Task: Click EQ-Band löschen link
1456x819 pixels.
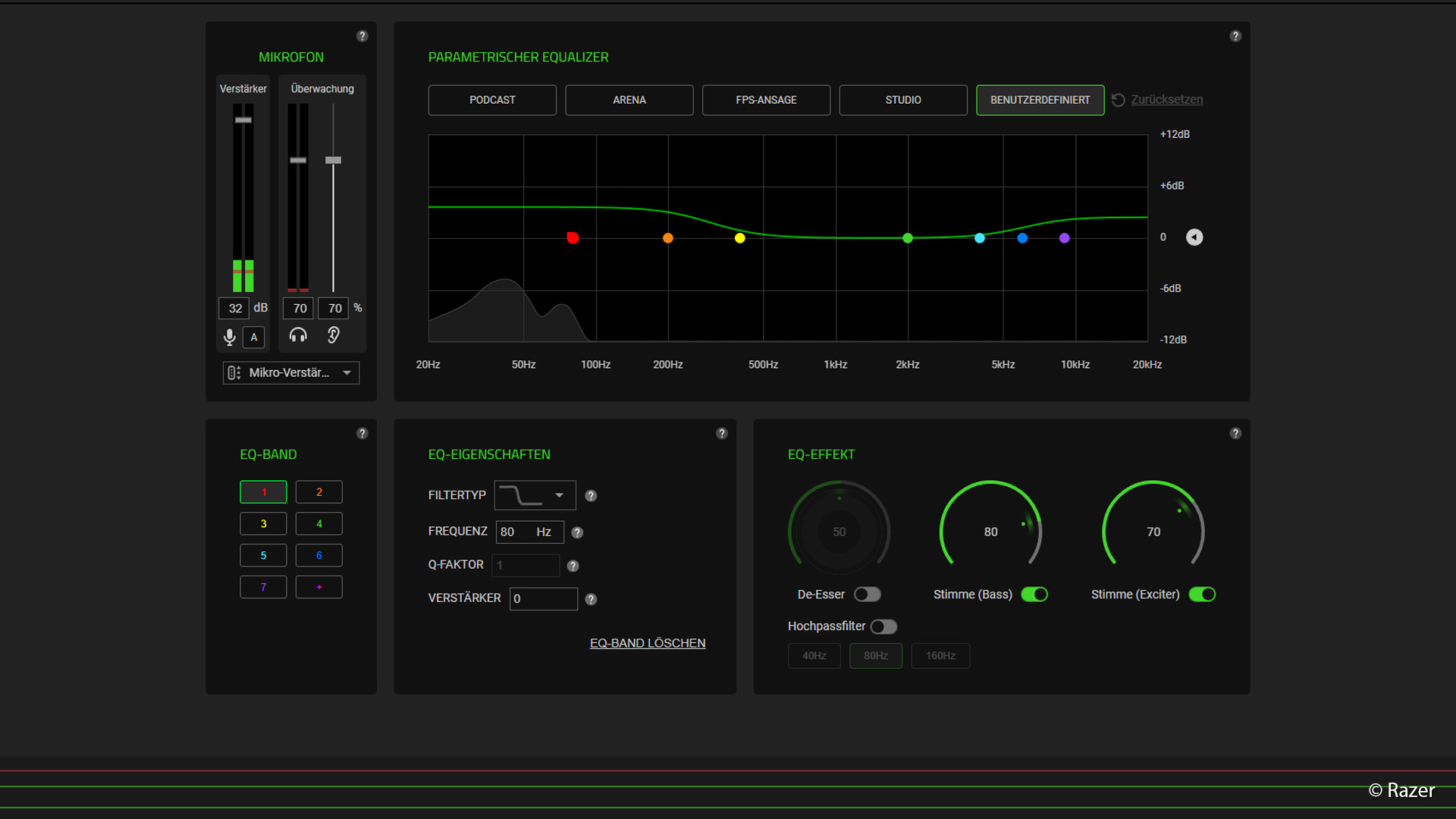Action: 648,643
